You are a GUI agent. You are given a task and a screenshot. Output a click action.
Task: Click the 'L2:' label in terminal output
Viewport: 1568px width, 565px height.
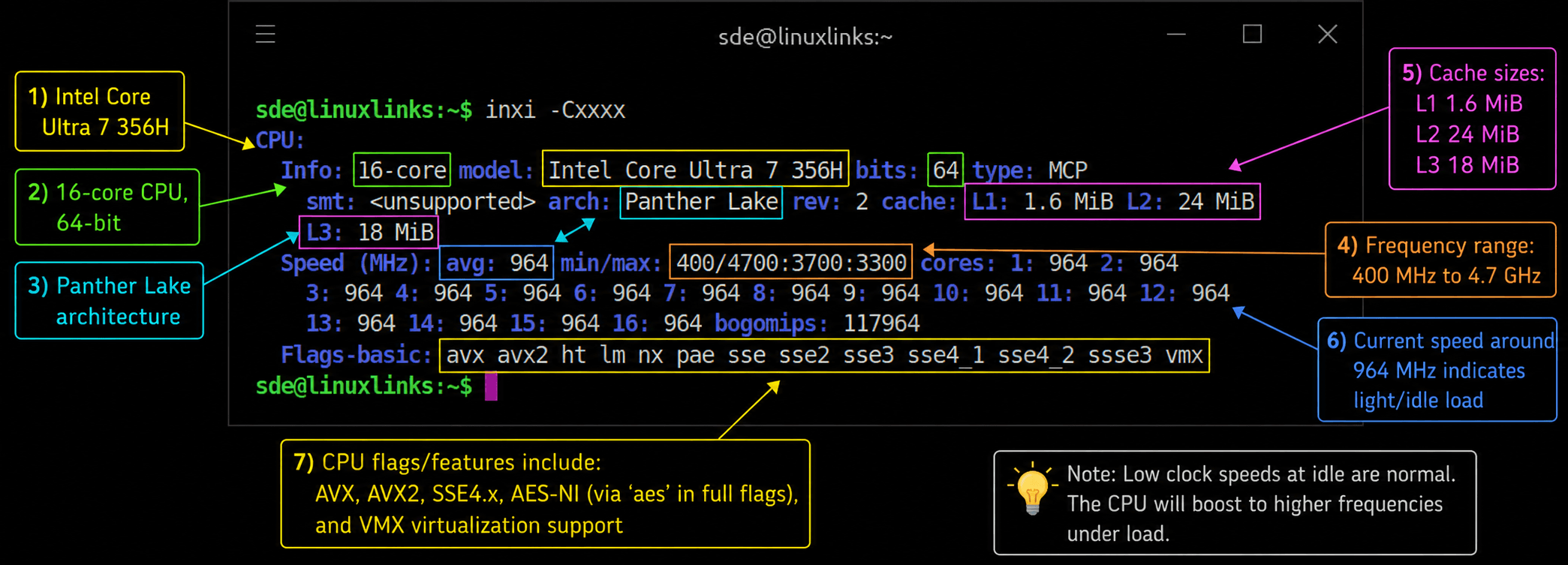point(1145,202)
